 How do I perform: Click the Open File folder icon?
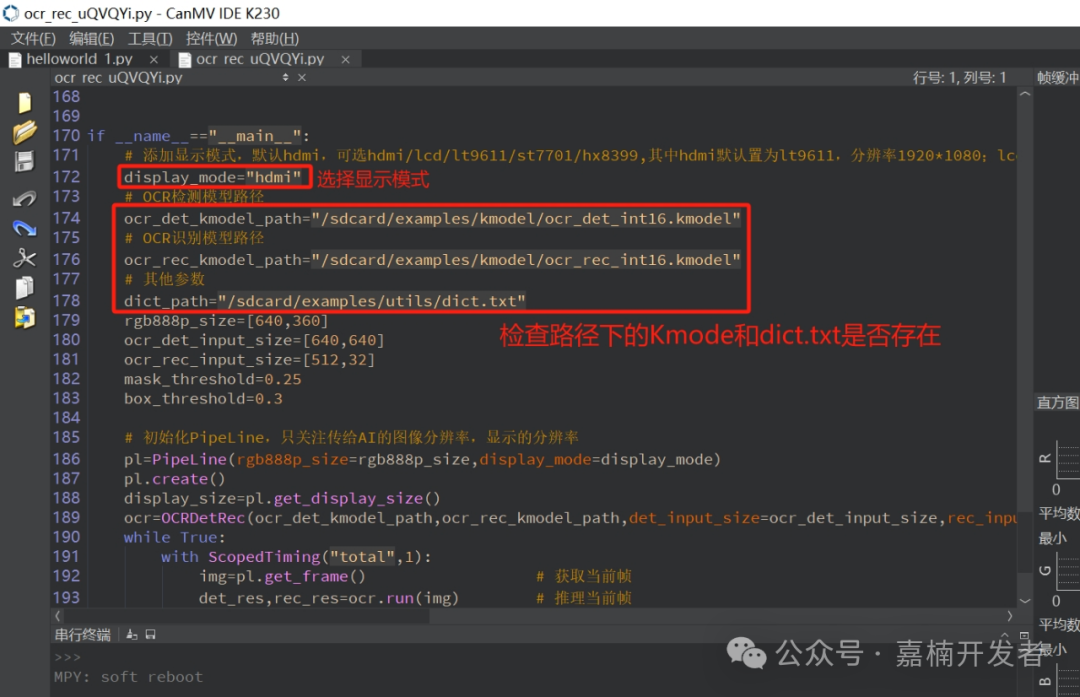[24, 132]
